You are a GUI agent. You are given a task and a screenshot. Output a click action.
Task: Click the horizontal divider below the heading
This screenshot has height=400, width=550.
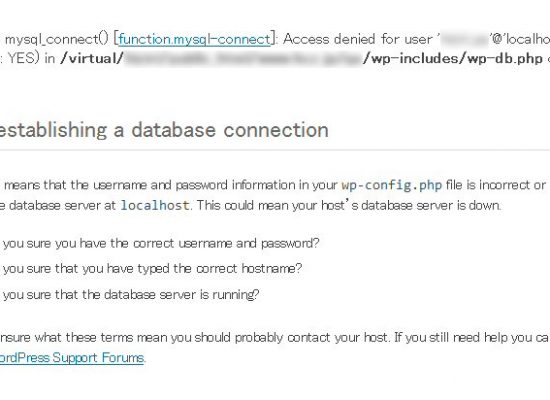click(x=275, y=150)
